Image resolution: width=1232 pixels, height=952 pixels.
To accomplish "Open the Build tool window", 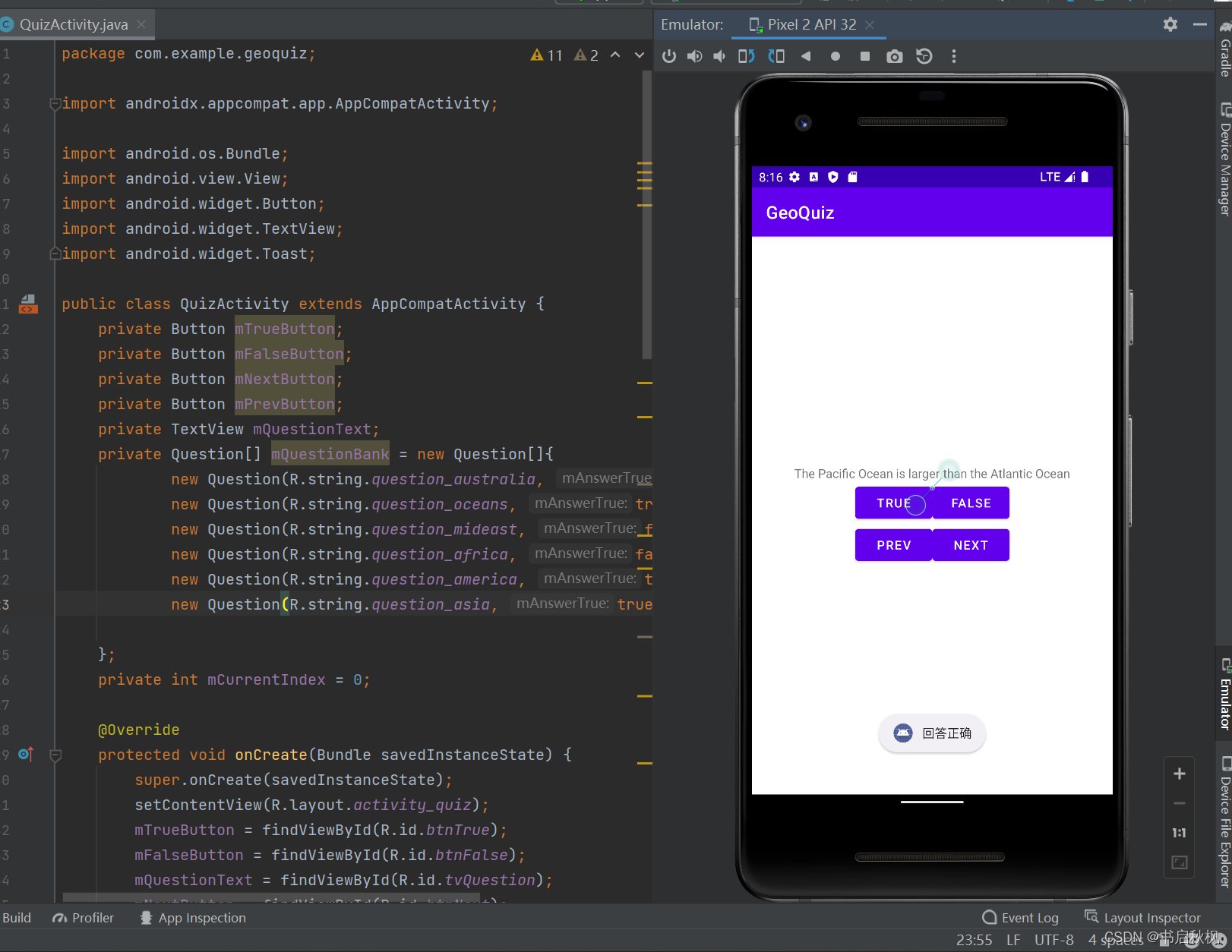I will [x=17, y=918].
